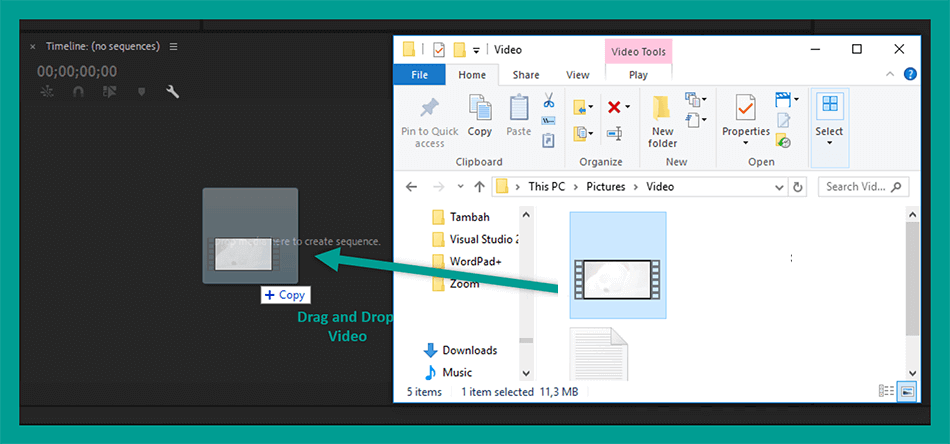Screen dimensions: 950x444
Task: Open Explorer help question mark icon
Action: [x=909, y=75]
